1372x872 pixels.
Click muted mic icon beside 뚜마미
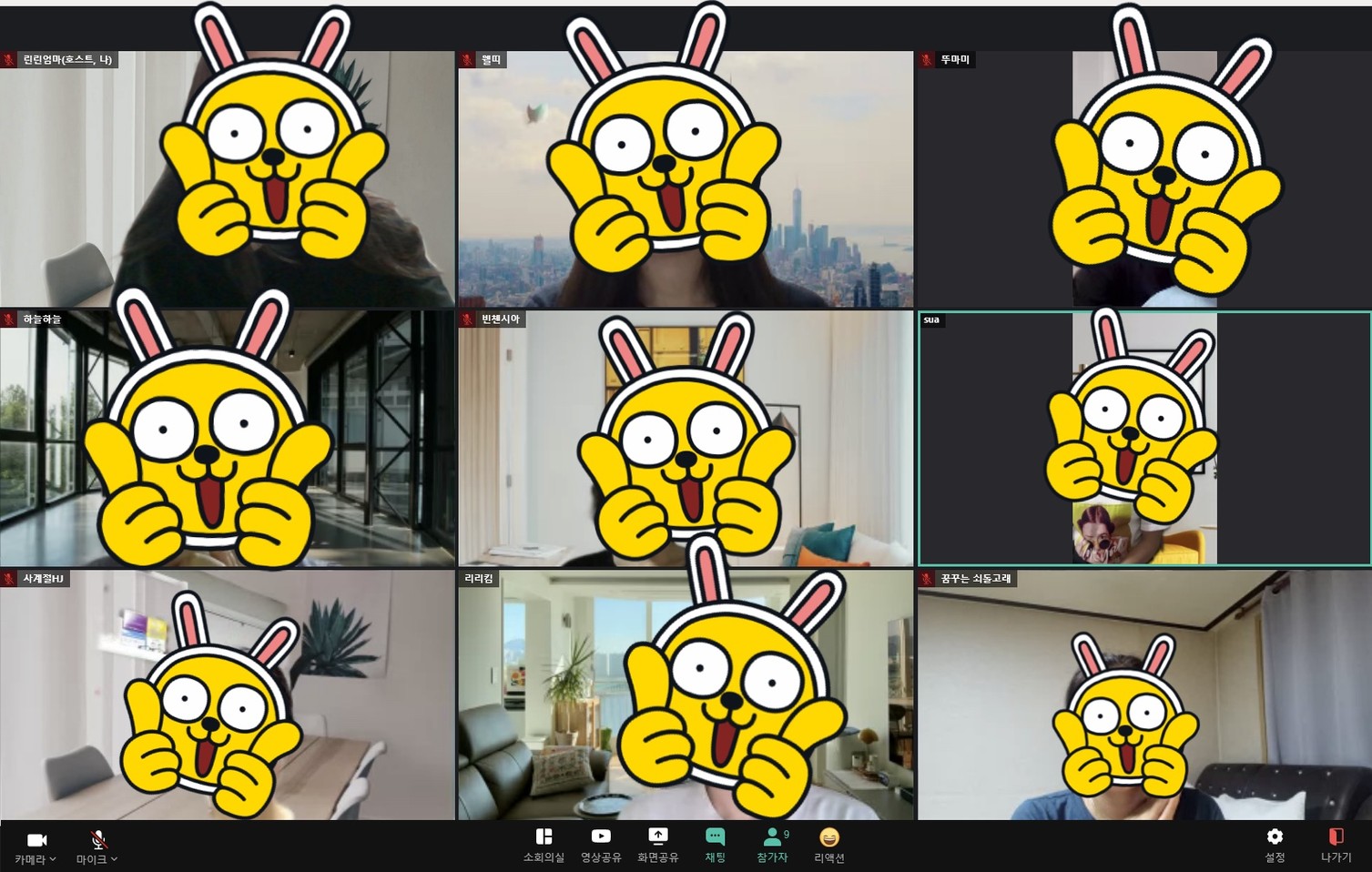pos(927,60)
